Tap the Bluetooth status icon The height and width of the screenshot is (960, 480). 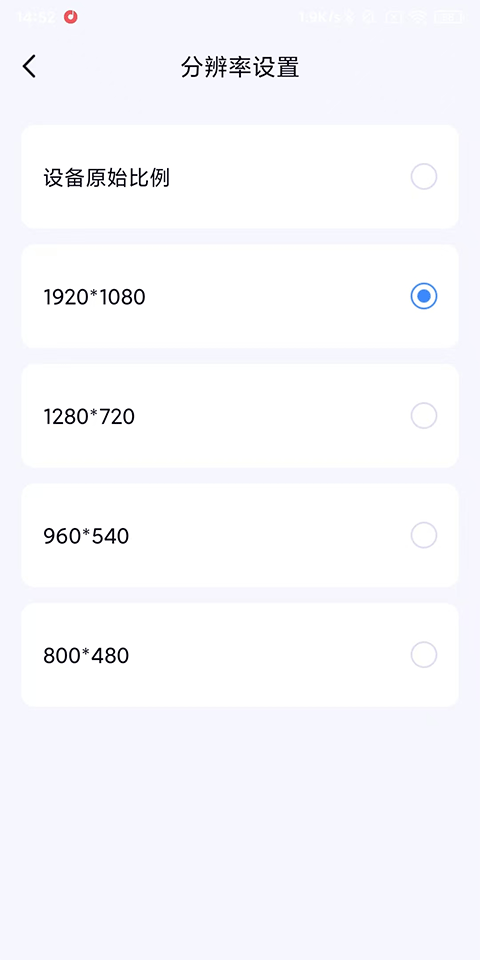tap(350, 17)
